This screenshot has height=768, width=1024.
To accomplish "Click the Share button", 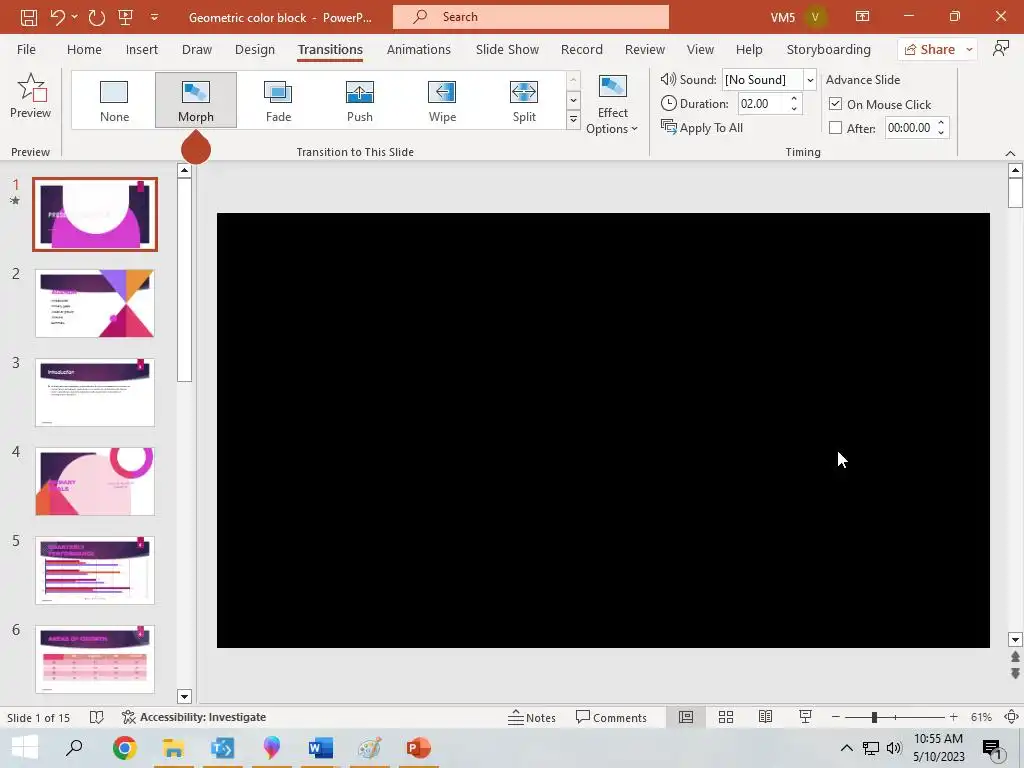I will (929, 50).
